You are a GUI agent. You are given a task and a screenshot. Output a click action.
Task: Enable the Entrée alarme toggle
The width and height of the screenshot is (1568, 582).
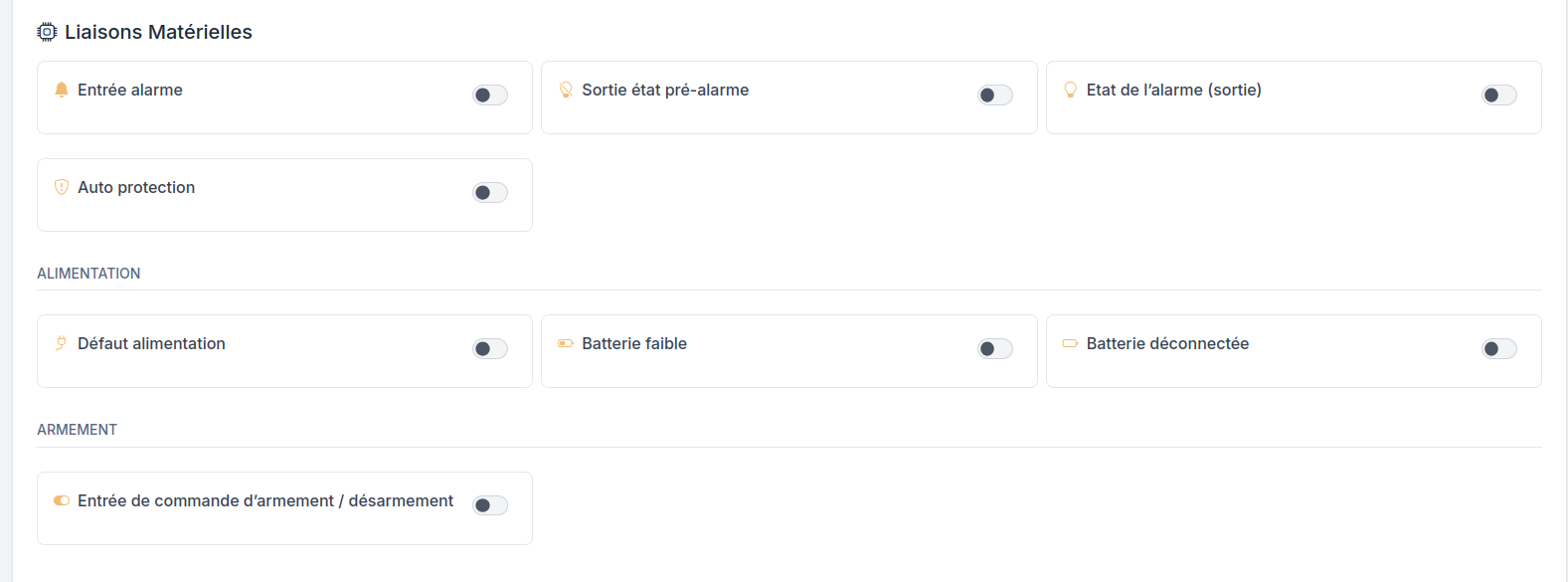coord(490,96)
